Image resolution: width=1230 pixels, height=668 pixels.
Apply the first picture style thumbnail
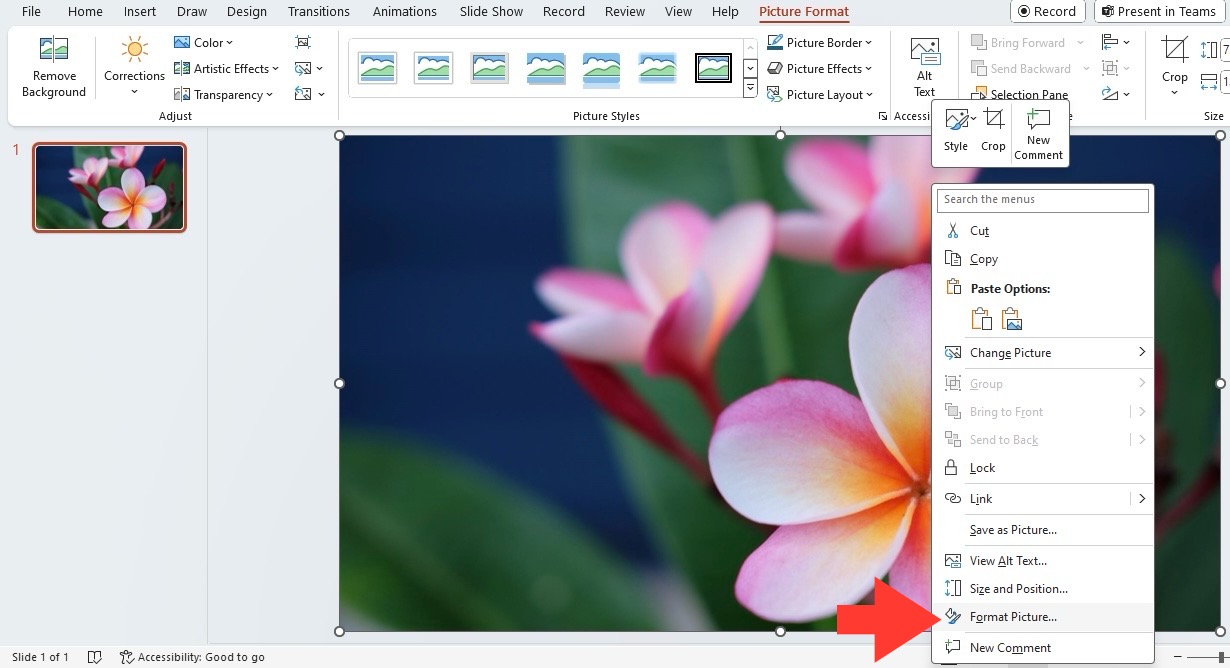(x=378, y=68)
